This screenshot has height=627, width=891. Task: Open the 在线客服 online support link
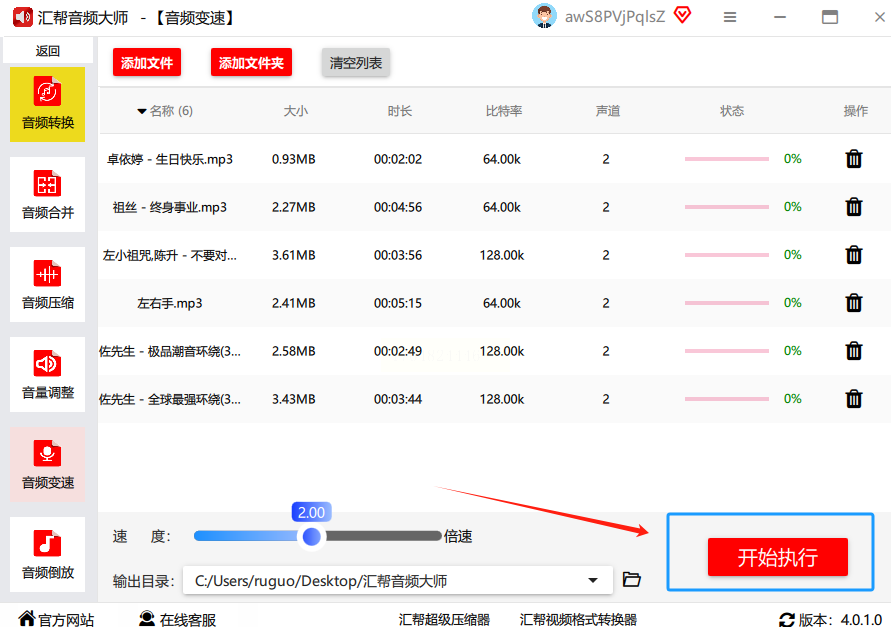pyautogui.click(x=177, y=619)
